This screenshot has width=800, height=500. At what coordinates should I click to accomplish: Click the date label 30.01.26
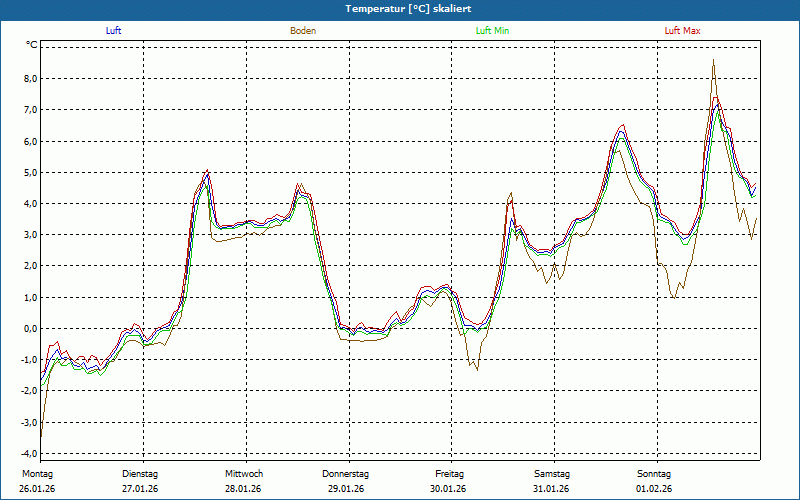point(449,488)
